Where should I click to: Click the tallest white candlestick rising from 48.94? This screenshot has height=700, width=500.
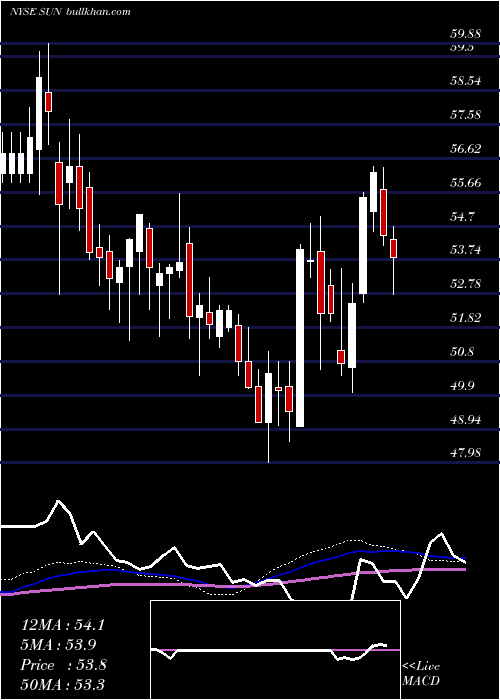point(300,338)
